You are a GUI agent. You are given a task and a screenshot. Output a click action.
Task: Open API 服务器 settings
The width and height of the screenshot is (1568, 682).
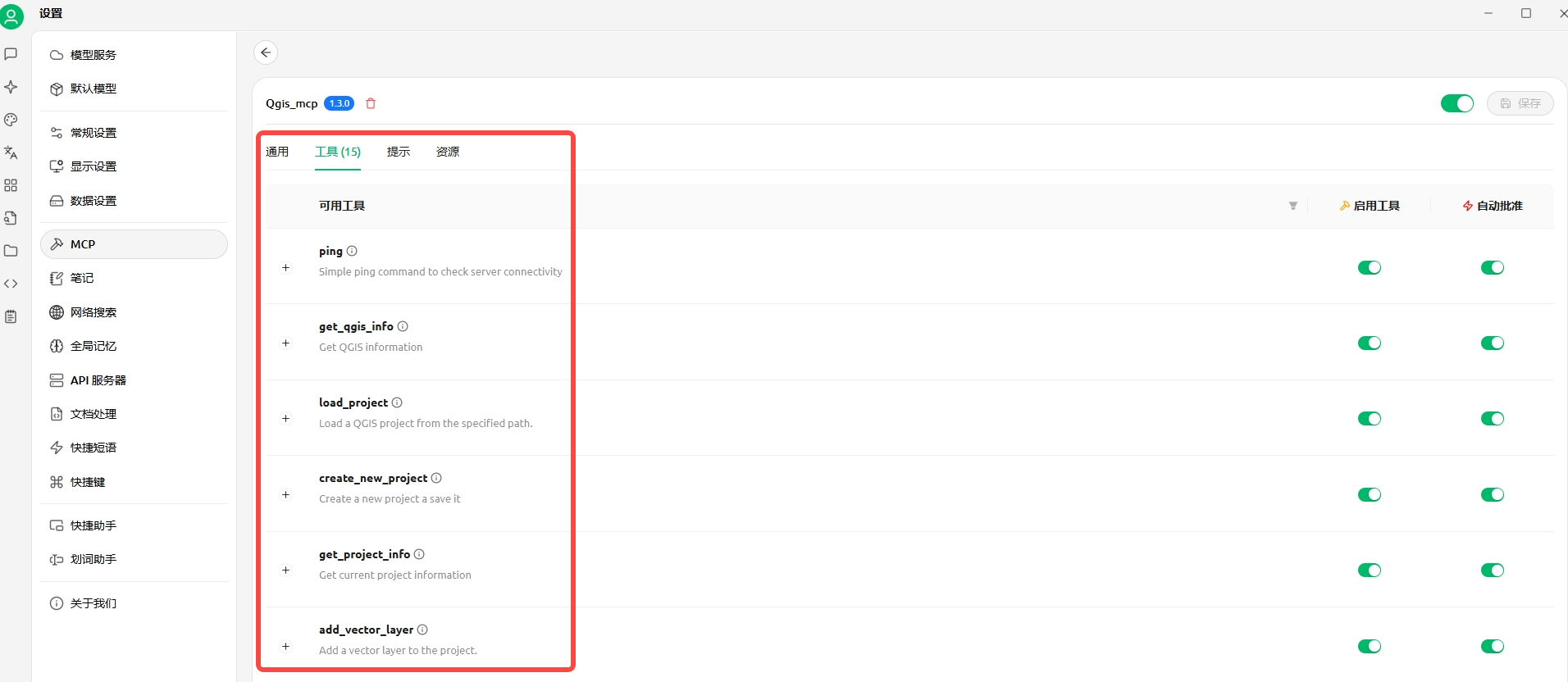pos(134,380)
